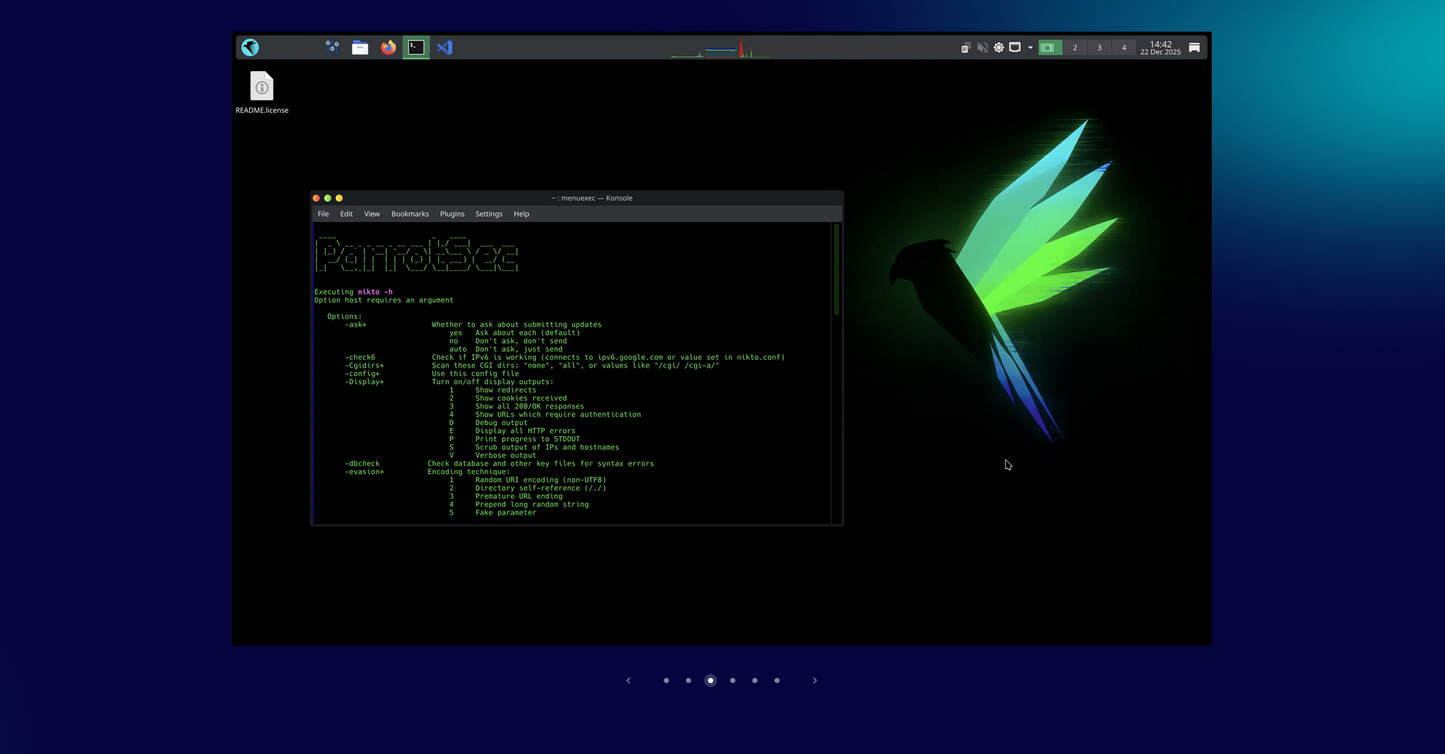
Task: Expand the hidden system tray icons arrow
Action: (1030, 47)
